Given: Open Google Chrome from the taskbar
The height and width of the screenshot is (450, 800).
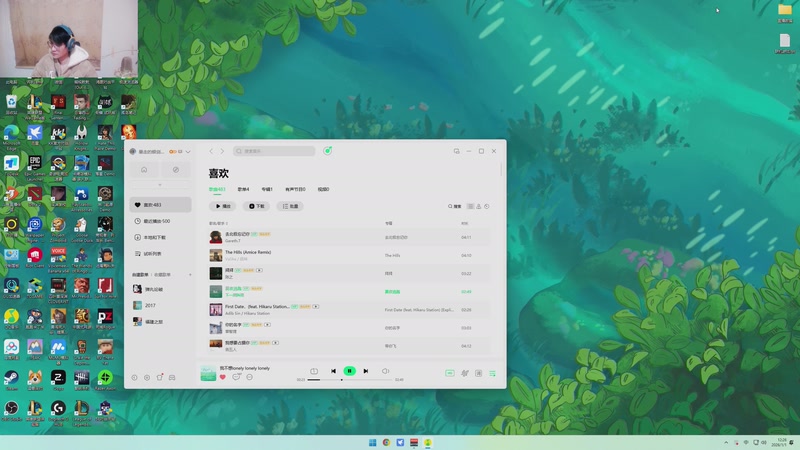Looking at the screenshot, I should click(386, 442).
